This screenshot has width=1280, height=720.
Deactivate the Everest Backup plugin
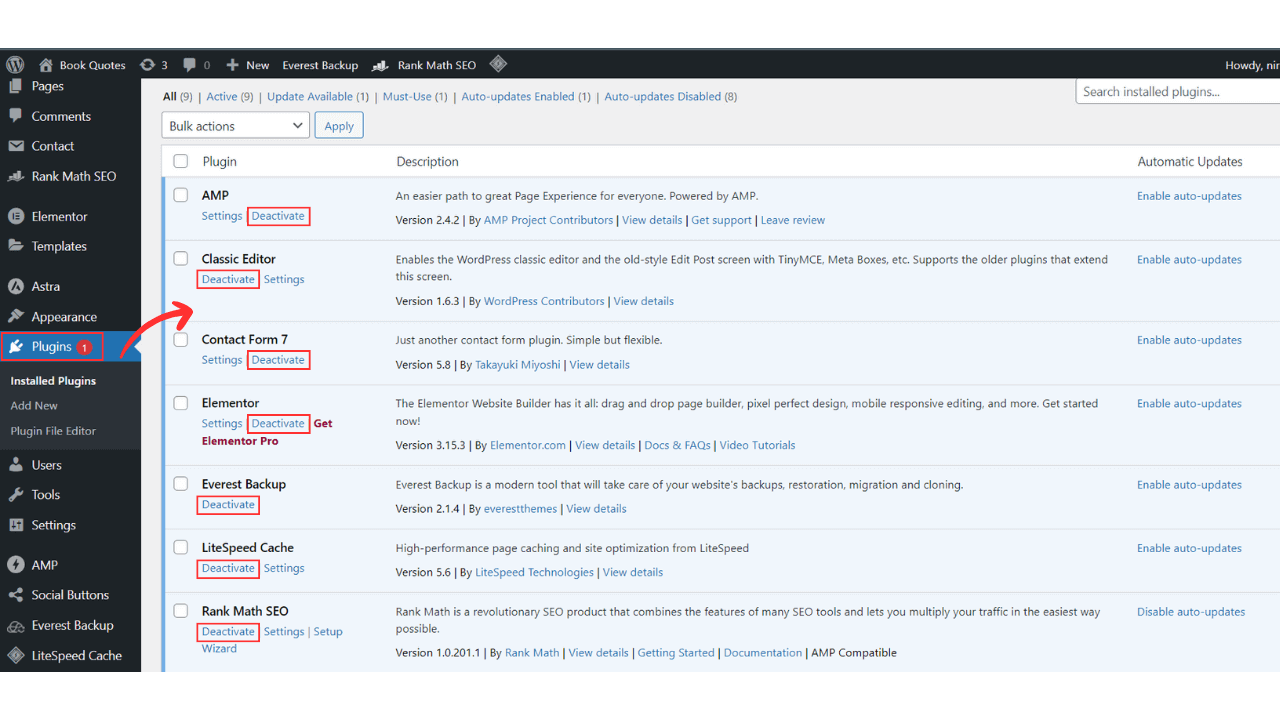point(227,505)
